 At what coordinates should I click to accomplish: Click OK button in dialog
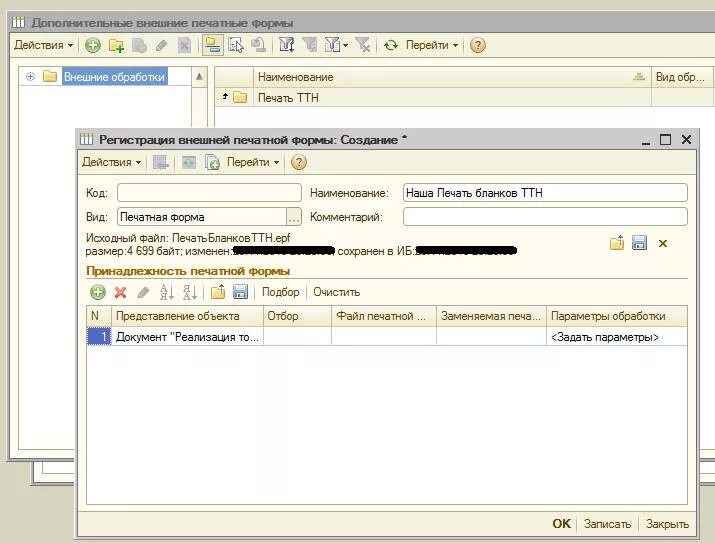pos(561,524)
